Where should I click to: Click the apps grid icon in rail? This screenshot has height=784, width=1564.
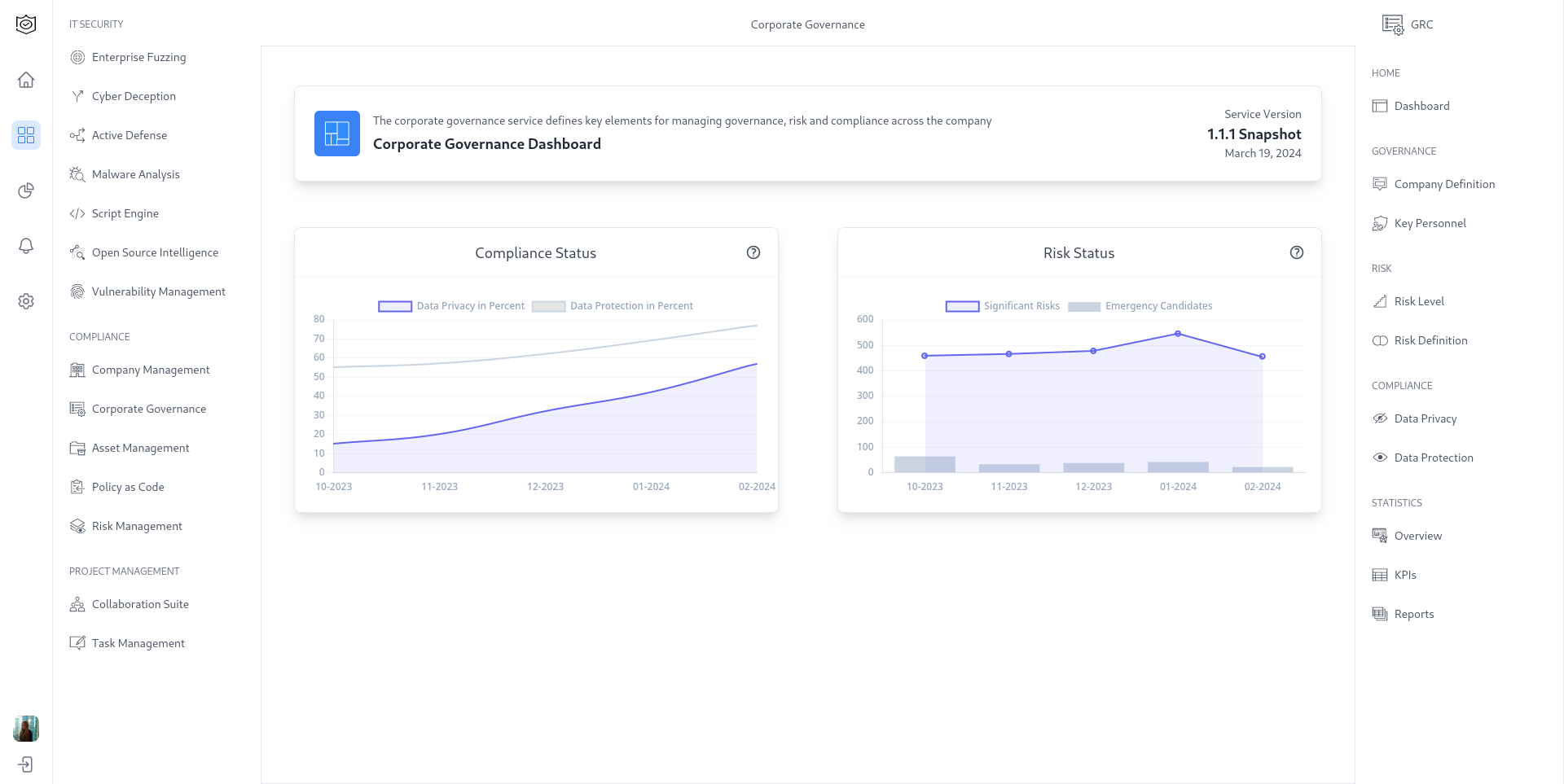[x=26, y=135]
